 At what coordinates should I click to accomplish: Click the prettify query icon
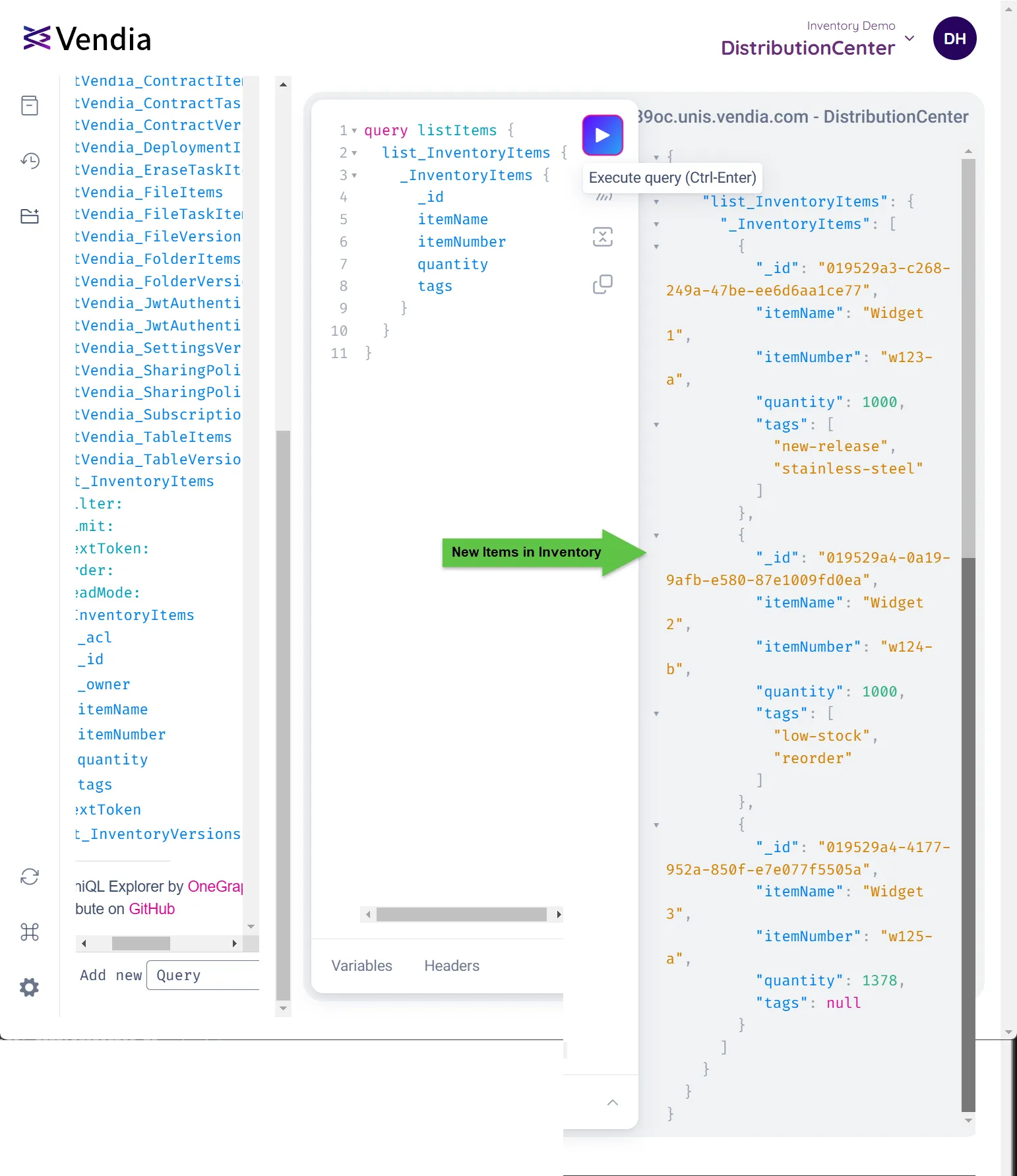(x=603, y=196)
